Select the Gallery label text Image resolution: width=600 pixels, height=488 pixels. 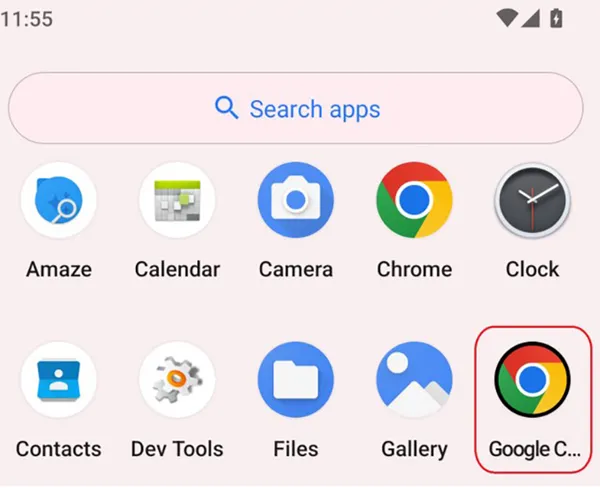(414, 449)
